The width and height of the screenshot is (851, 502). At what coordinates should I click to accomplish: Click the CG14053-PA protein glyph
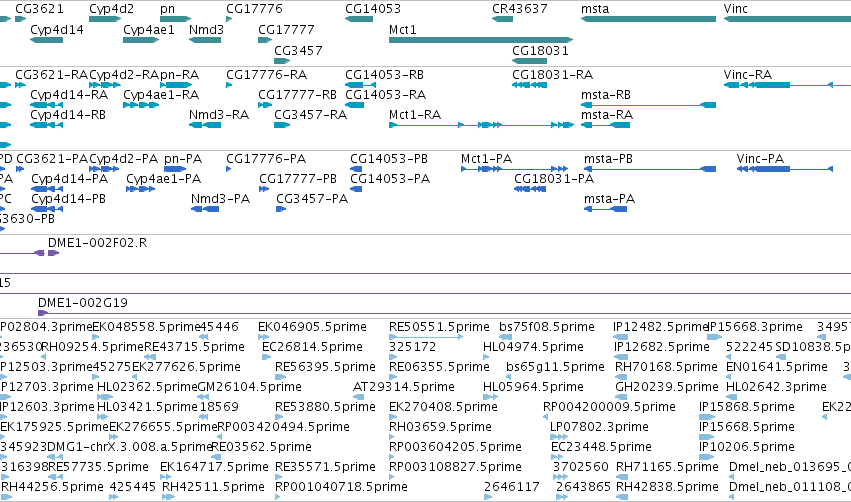[356, 189]
